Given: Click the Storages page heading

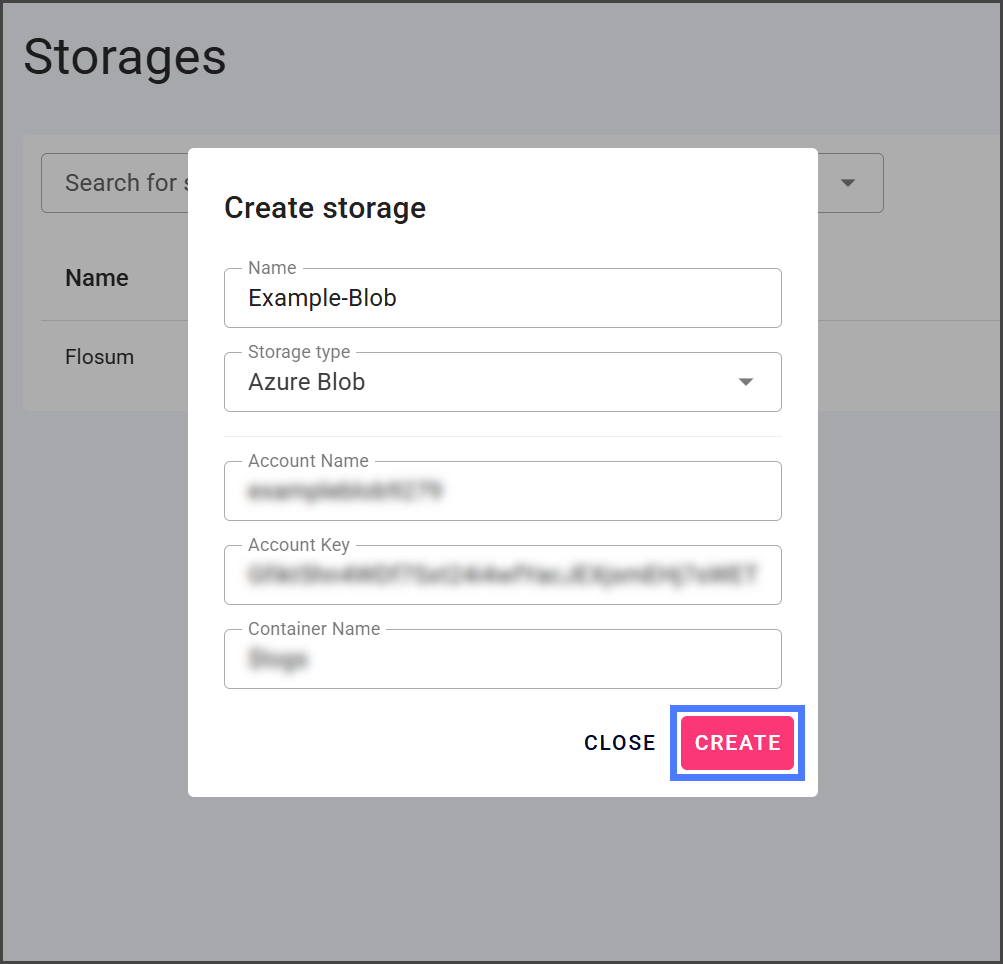Looking at the screenshot, I should click(x=125, y=57).
